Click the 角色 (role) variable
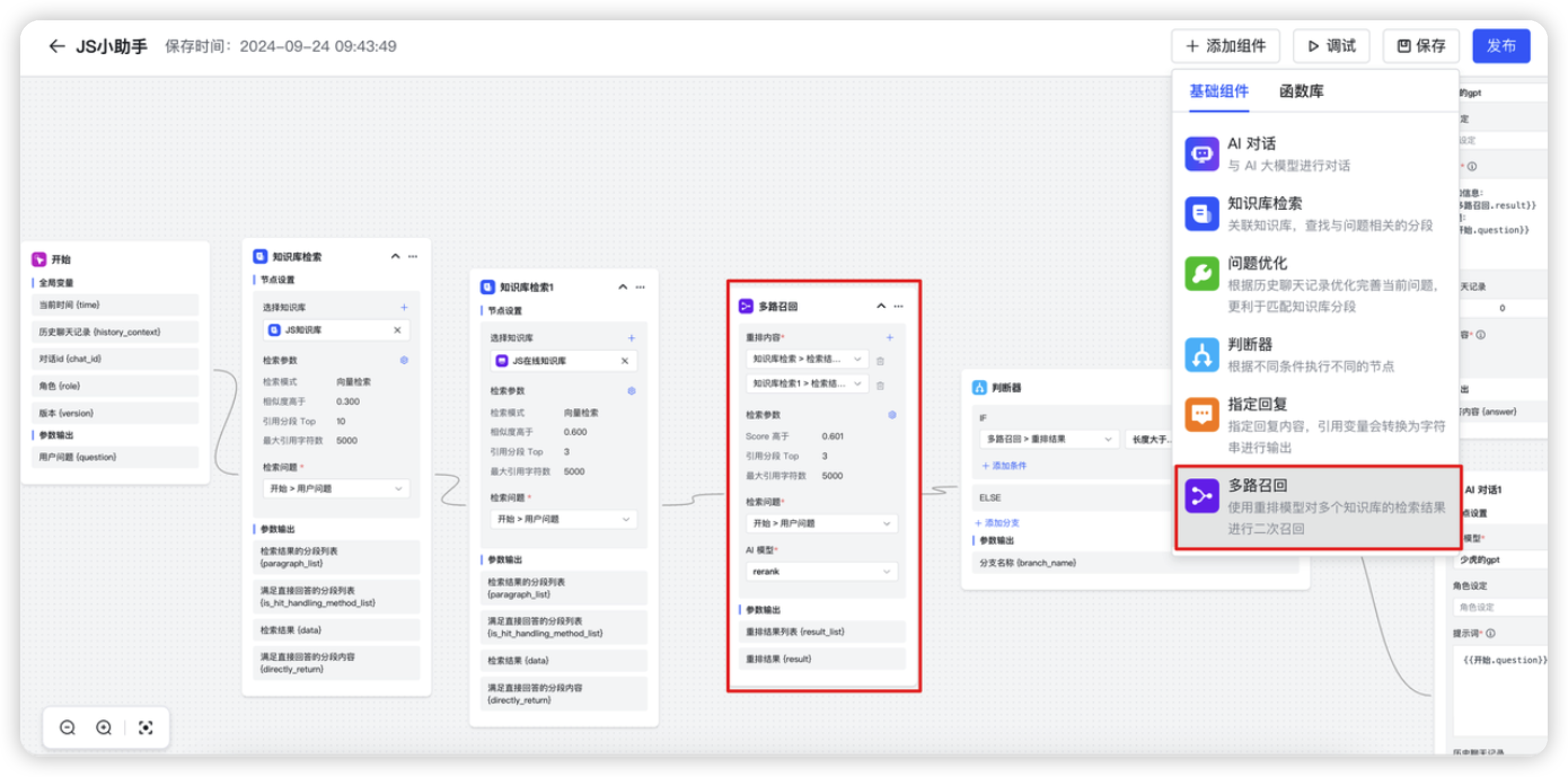Screen dimensions: 1568x777 pos(115,386)
